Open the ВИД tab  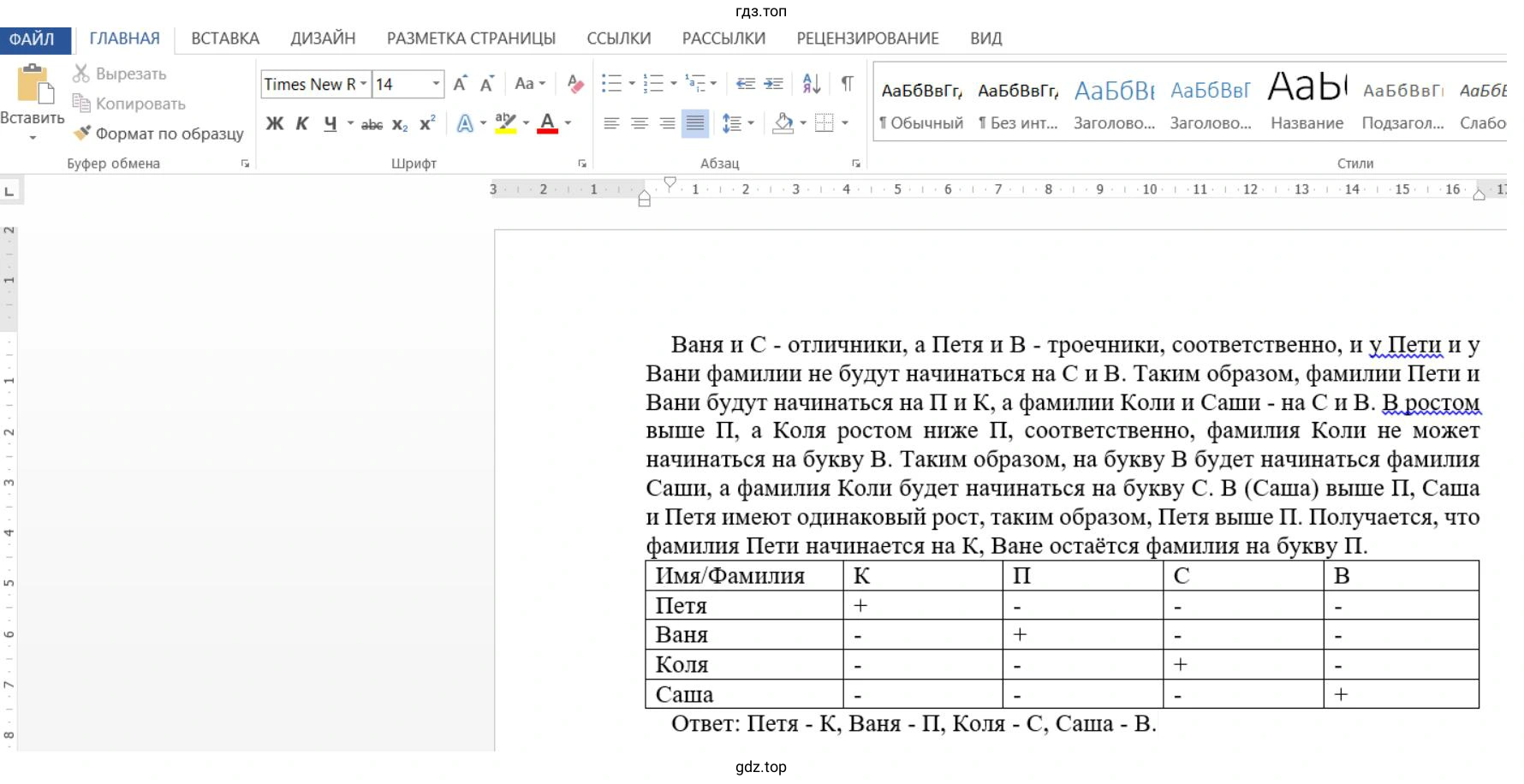986,39
